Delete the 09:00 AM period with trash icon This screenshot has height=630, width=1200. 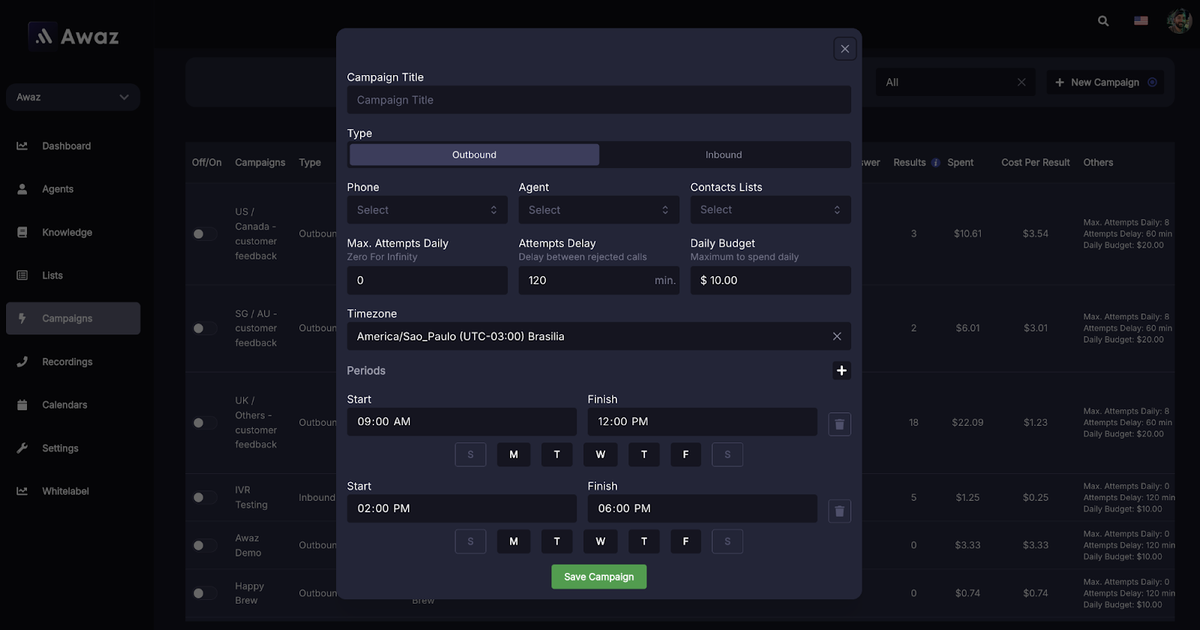click(839, 424)
